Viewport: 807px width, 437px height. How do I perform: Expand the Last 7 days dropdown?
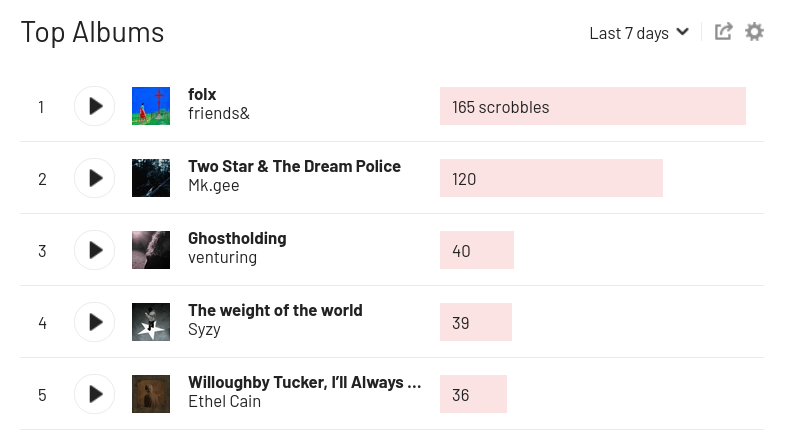point(639,33)
